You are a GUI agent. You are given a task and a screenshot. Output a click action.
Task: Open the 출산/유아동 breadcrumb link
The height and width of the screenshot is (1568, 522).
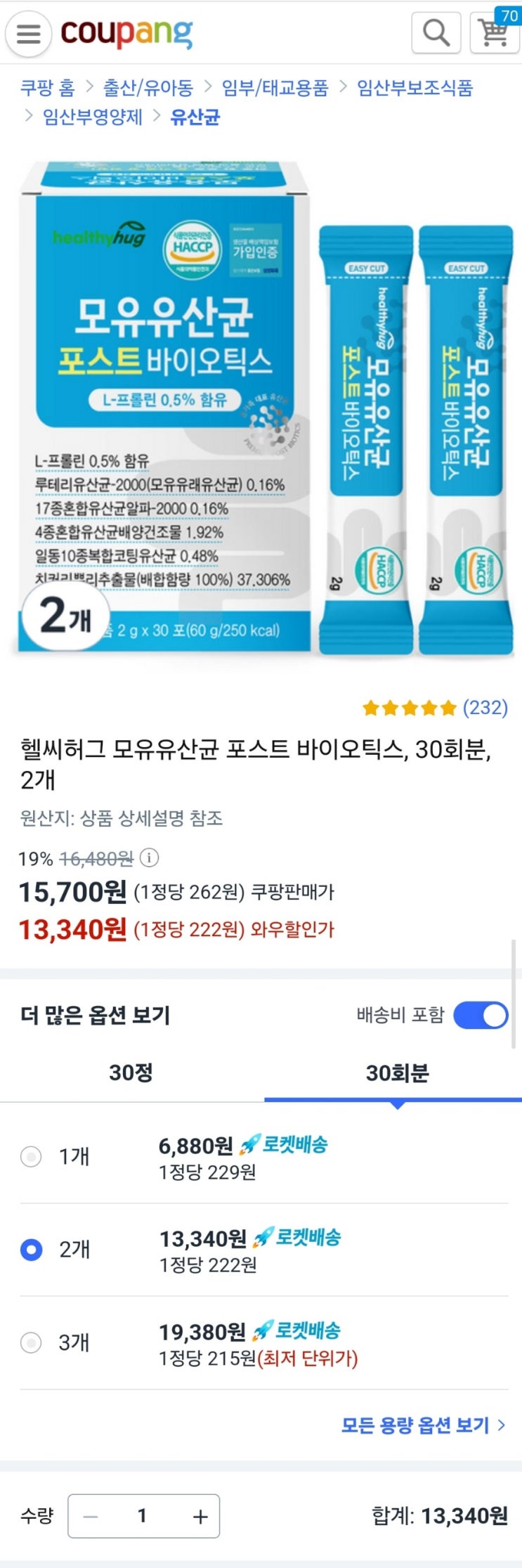coord(148,88)
